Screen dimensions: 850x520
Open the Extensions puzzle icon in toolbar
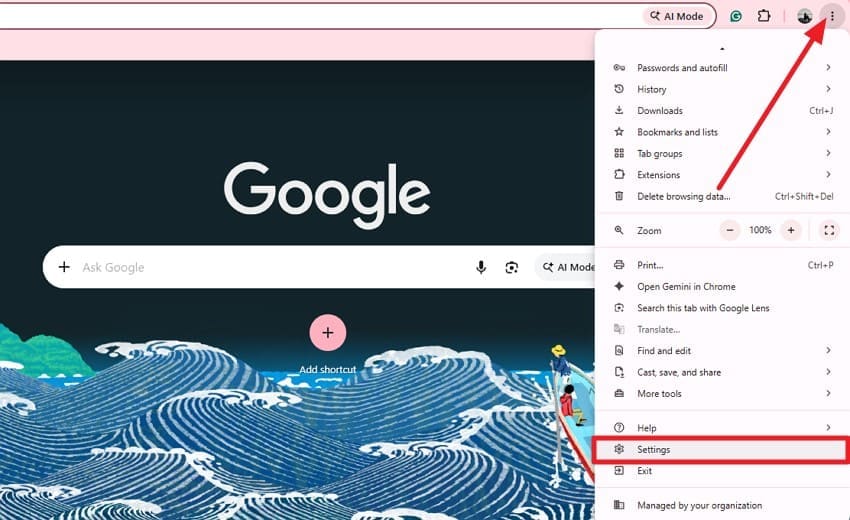coord(764,16)
